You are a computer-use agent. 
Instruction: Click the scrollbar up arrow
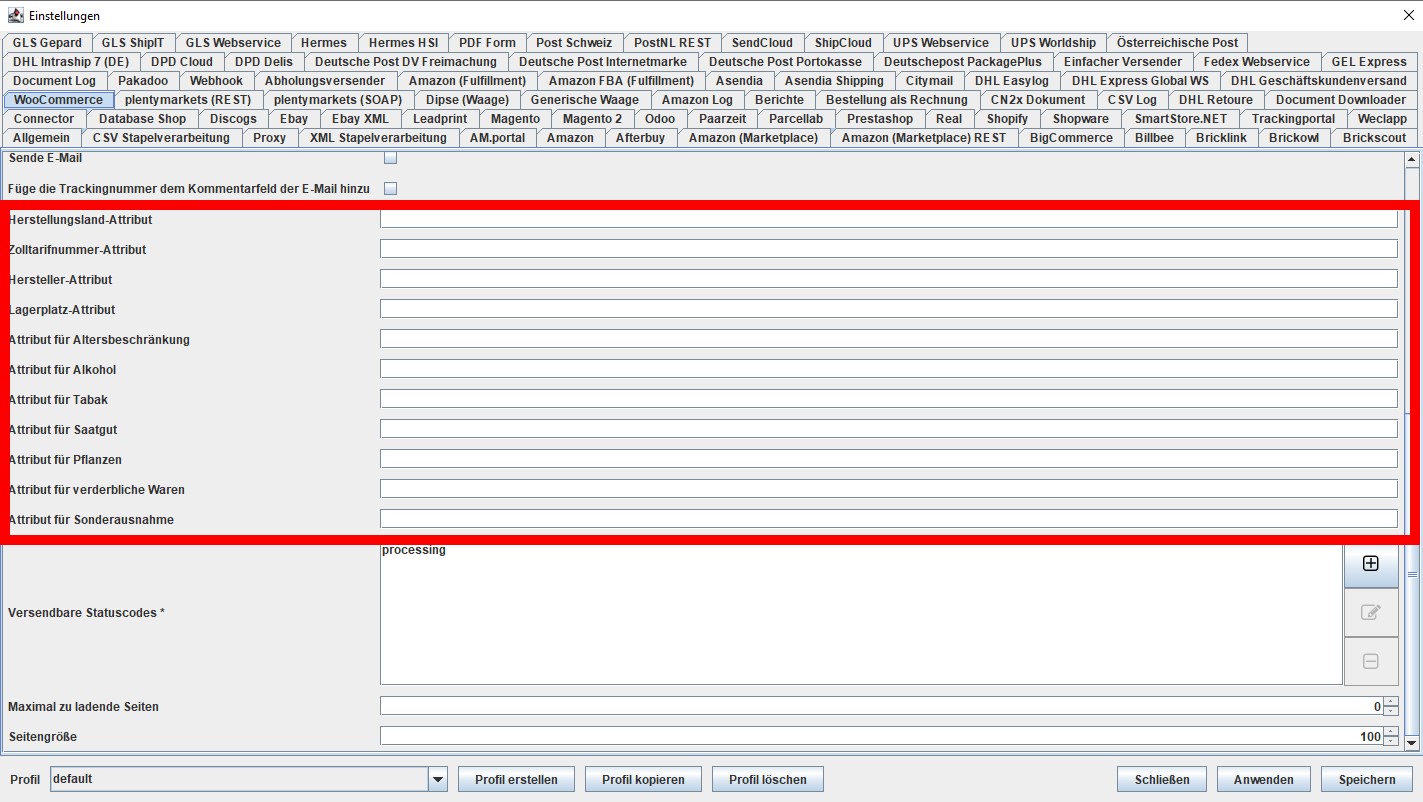click(x=1412, y=159)
